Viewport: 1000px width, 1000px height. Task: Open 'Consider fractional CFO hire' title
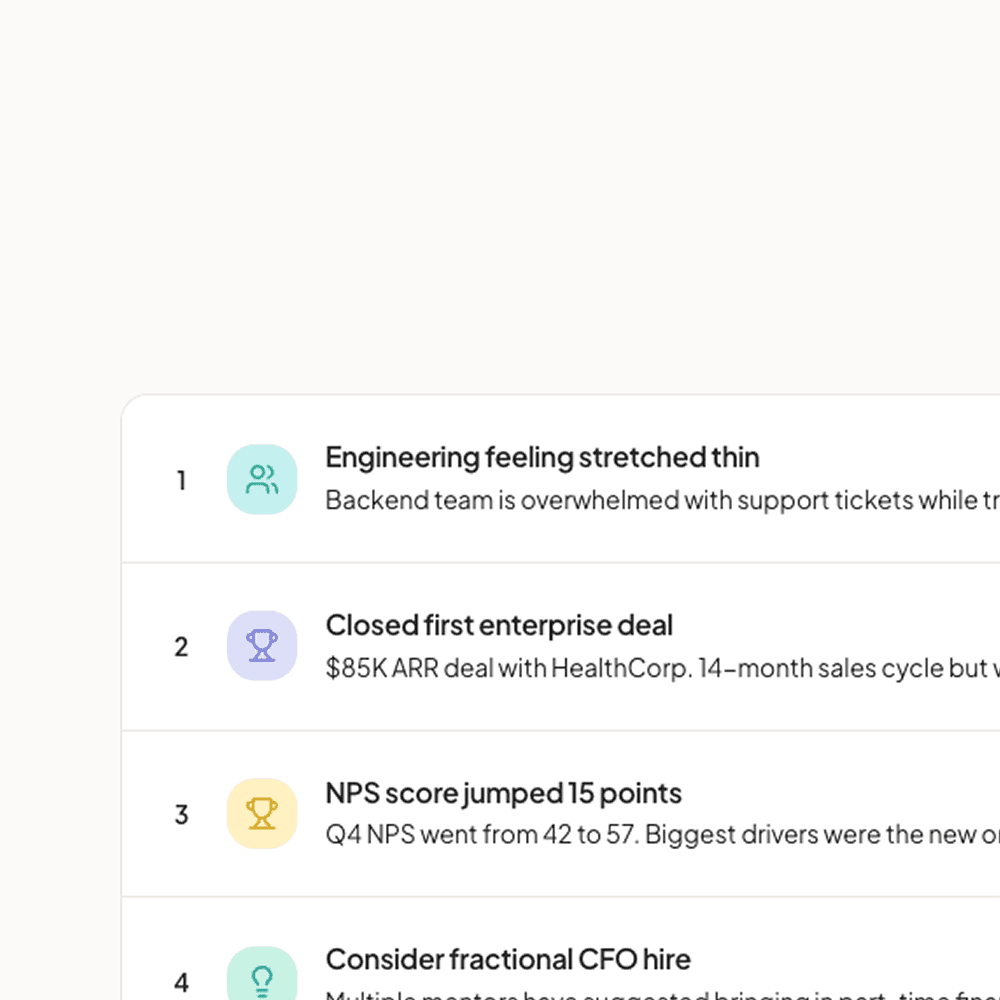tap(508, 960)
